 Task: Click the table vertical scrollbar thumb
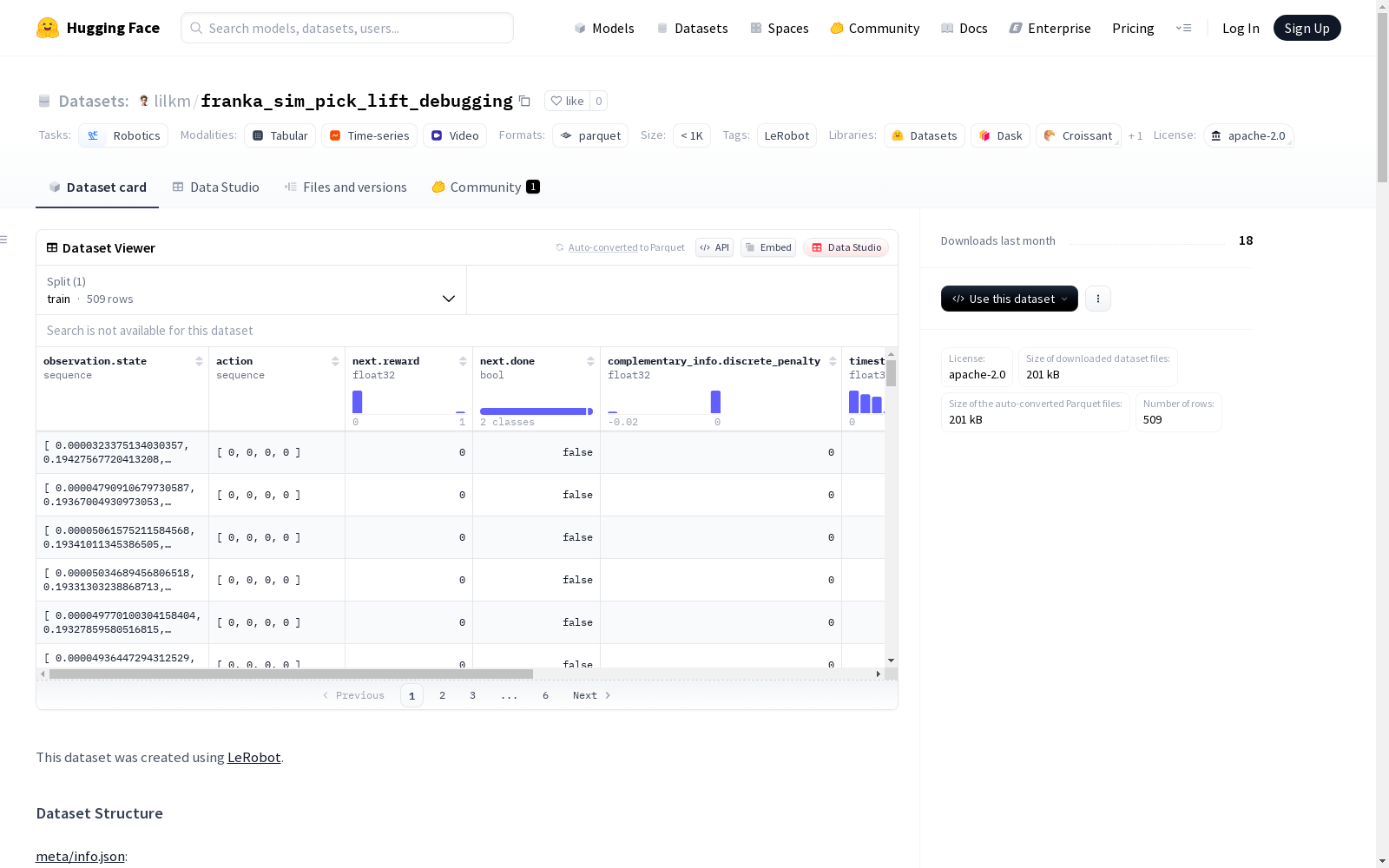[x=891, y=373]
